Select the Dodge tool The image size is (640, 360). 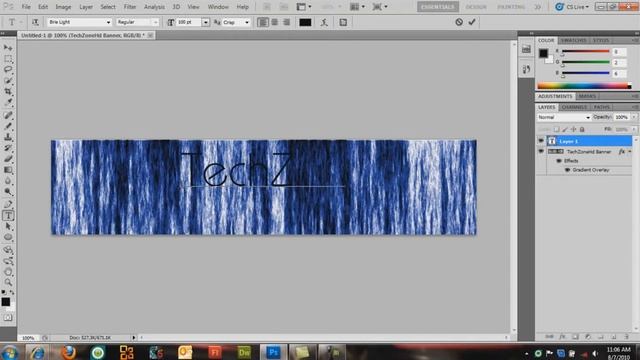coord(8,191)
